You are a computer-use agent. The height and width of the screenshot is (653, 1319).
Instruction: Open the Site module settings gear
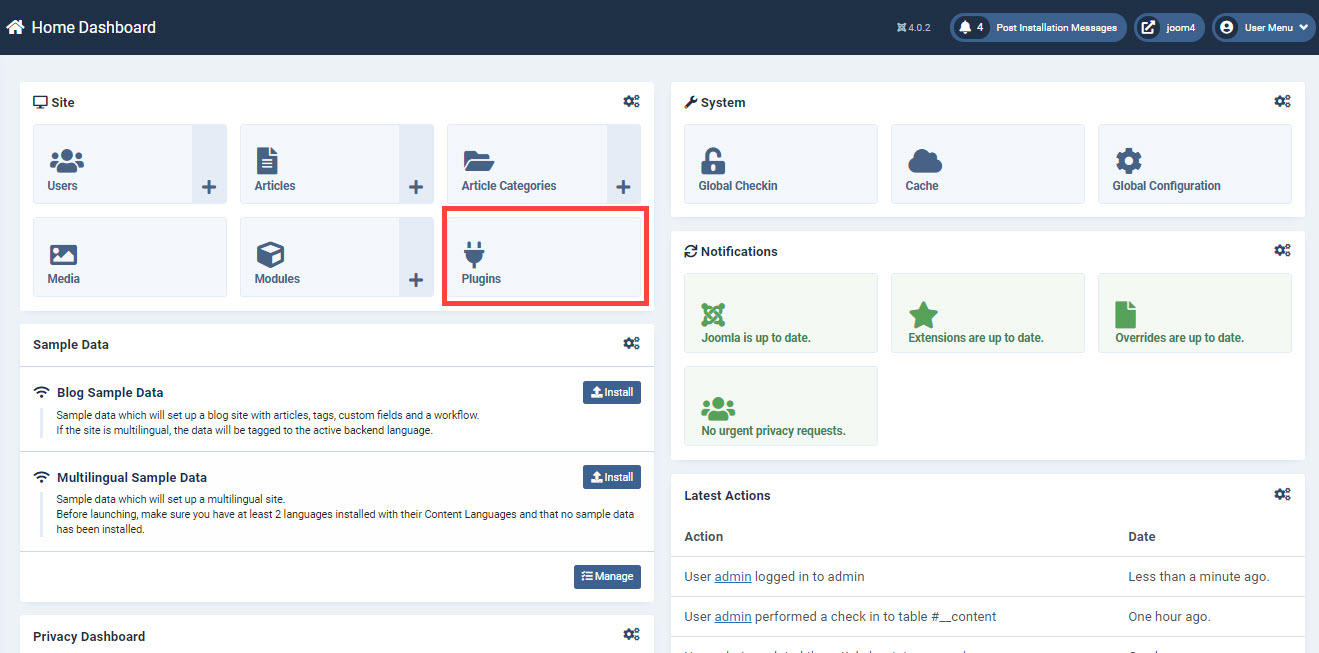[631, 102]
